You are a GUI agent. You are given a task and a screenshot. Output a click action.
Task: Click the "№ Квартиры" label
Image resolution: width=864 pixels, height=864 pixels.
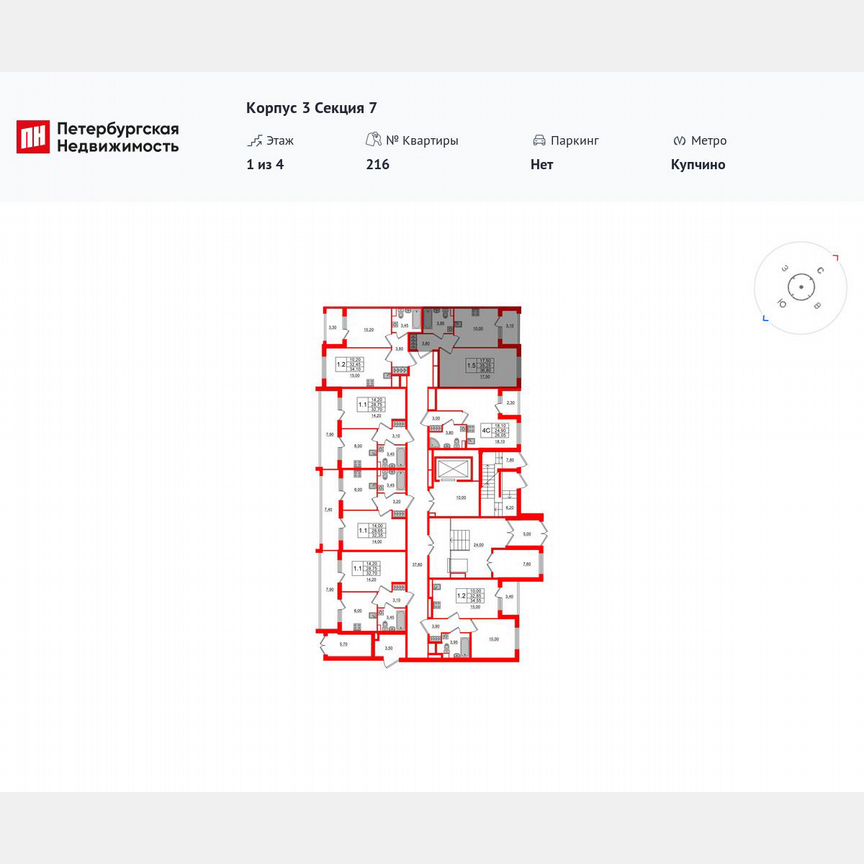click(422, 141)
